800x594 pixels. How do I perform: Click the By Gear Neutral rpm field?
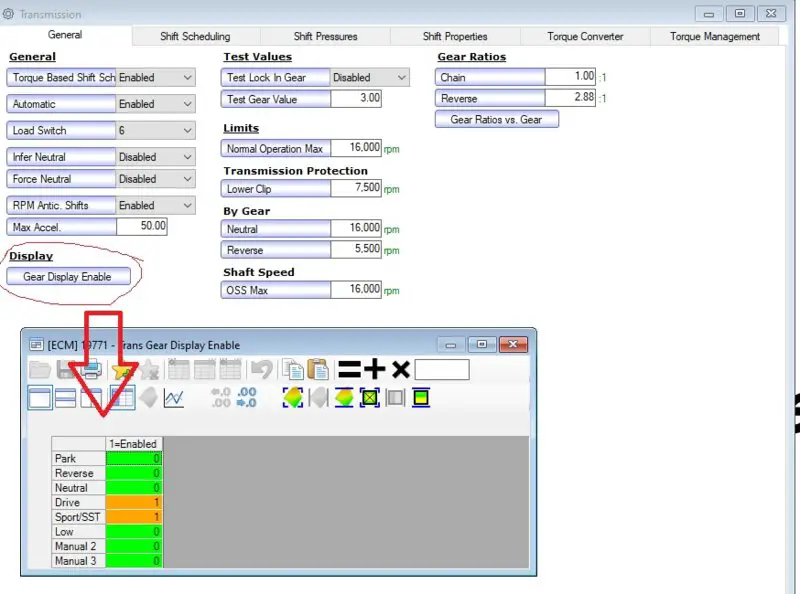356,228
